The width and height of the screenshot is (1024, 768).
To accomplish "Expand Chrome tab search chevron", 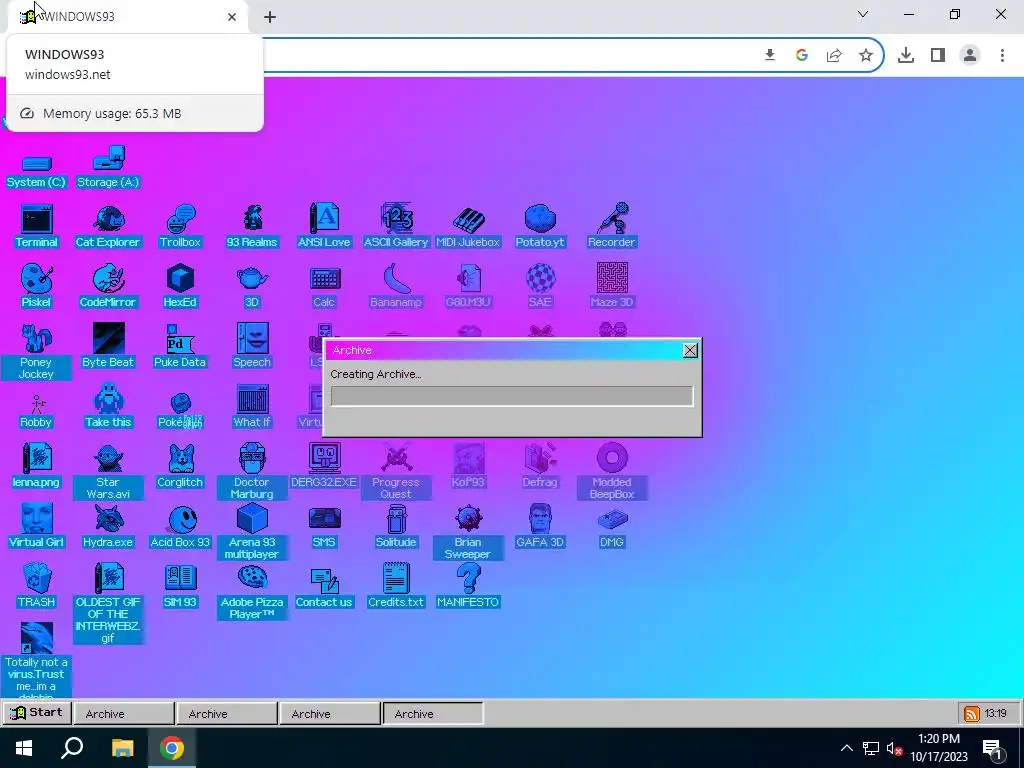I will click(863, 14).
